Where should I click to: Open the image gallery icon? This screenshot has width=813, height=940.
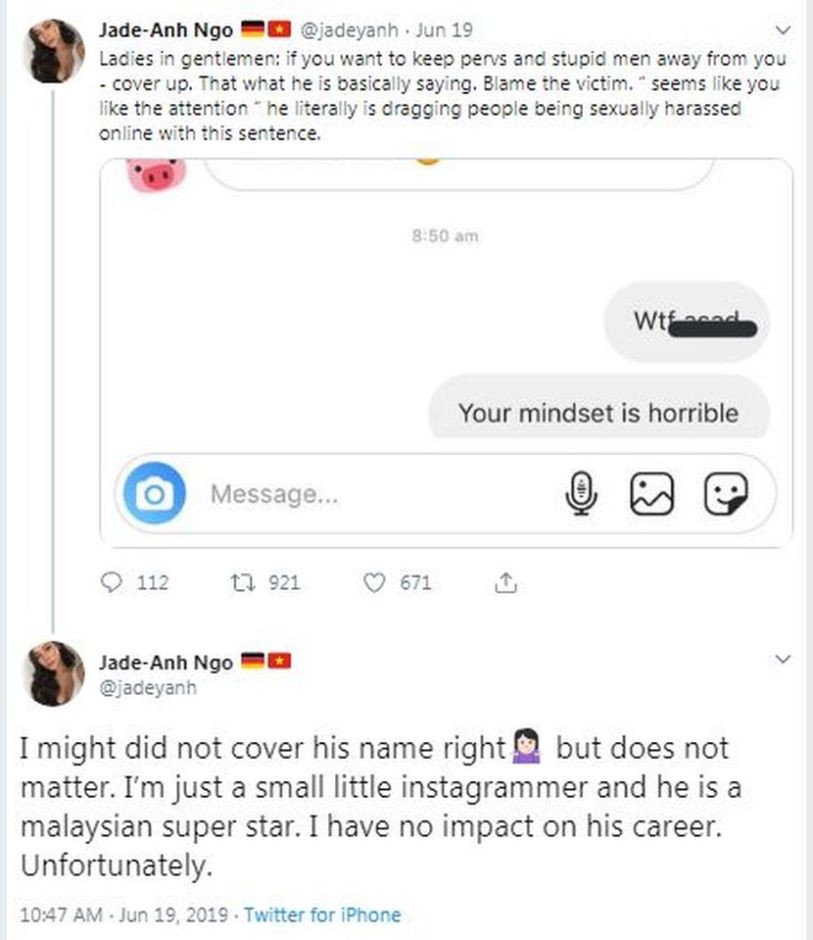click(650, 494)
